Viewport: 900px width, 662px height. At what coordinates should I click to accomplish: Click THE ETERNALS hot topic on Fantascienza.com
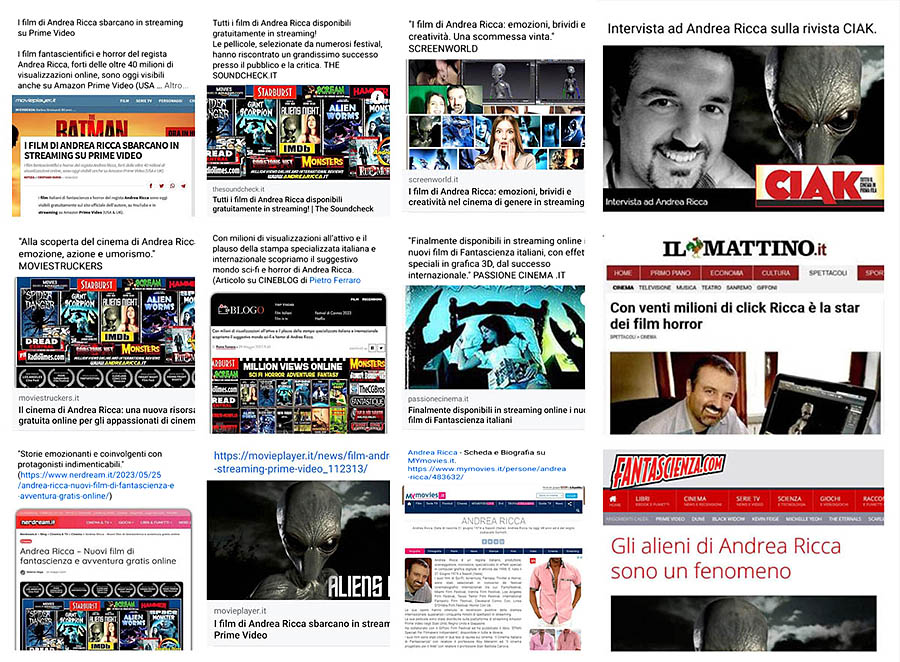[x=845, y=518]
